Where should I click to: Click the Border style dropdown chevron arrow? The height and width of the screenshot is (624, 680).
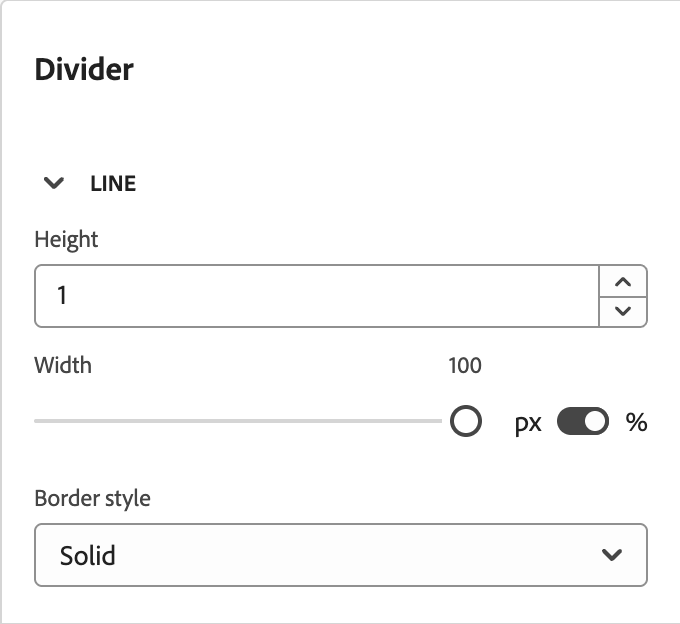coord(613,555)
